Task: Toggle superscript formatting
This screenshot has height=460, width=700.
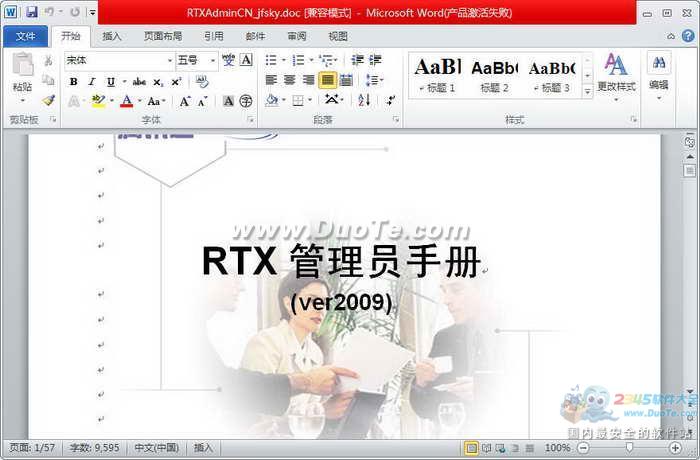Action: pyautogui.click(x=176, y=82)
